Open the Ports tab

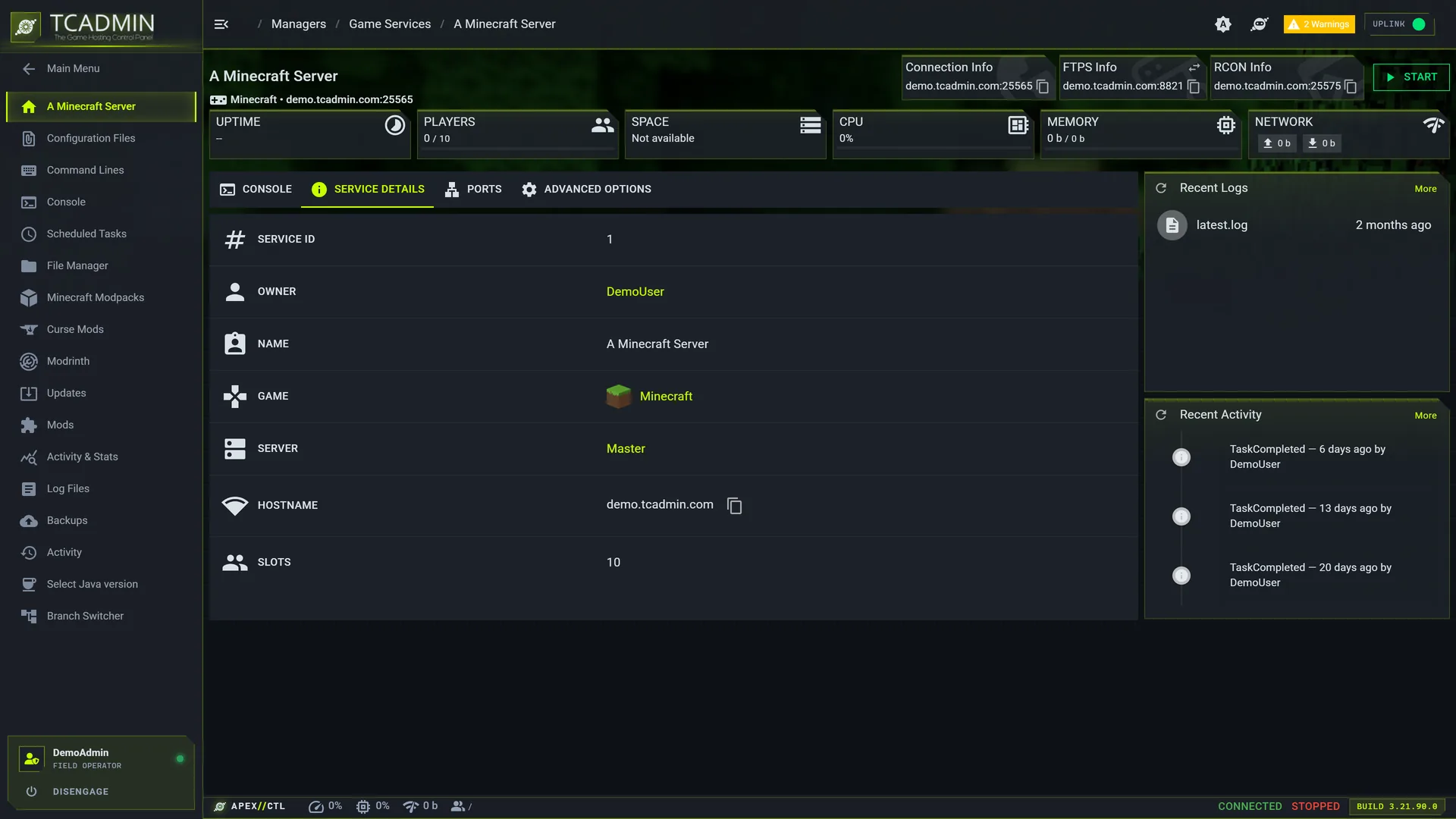point(473,190)
